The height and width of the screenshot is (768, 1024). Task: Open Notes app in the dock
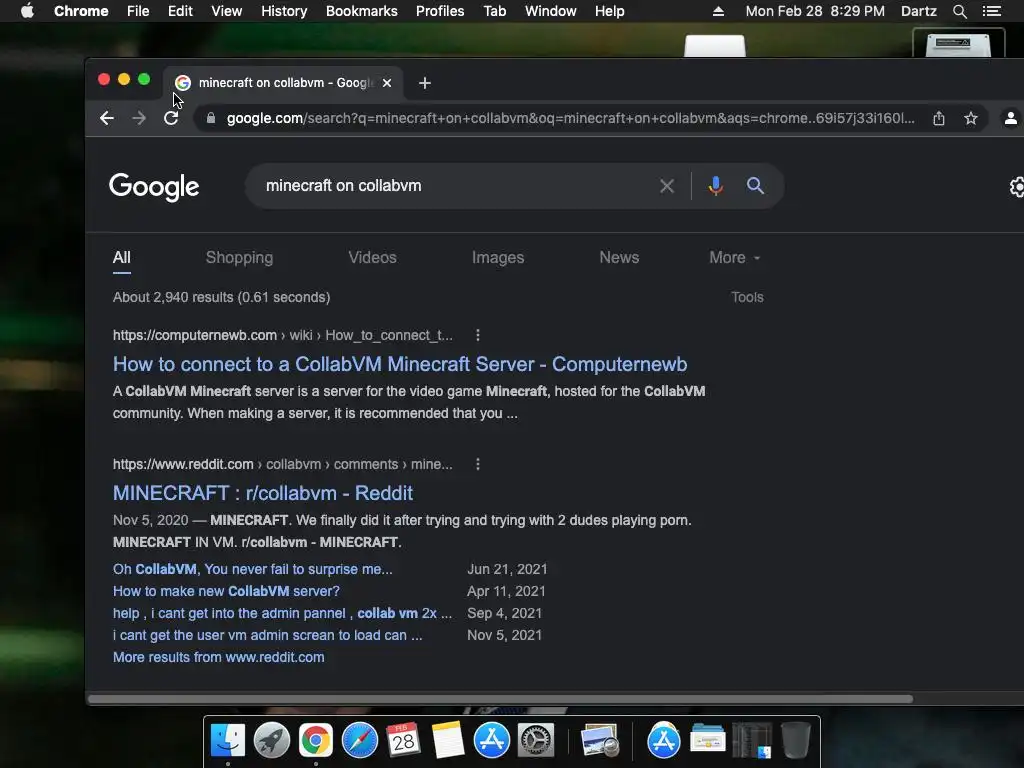[447, 741]
